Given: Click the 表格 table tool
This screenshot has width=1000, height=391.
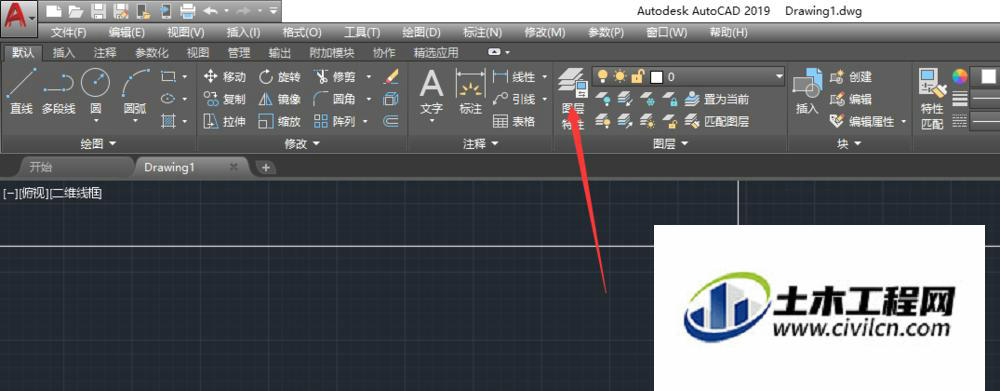Looking at the screenshot, I should click(x=514, y=121).
